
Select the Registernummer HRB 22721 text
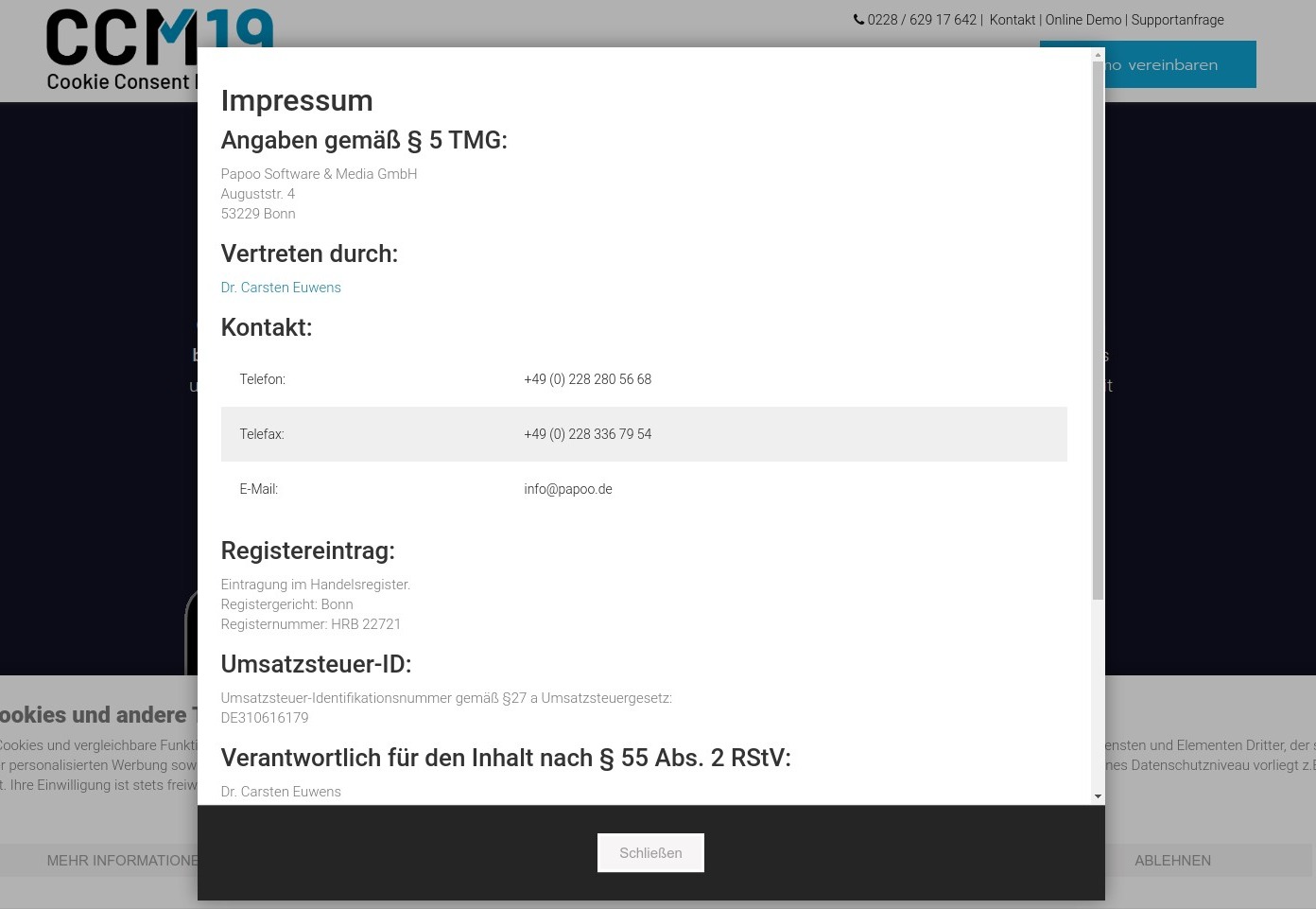311,624
